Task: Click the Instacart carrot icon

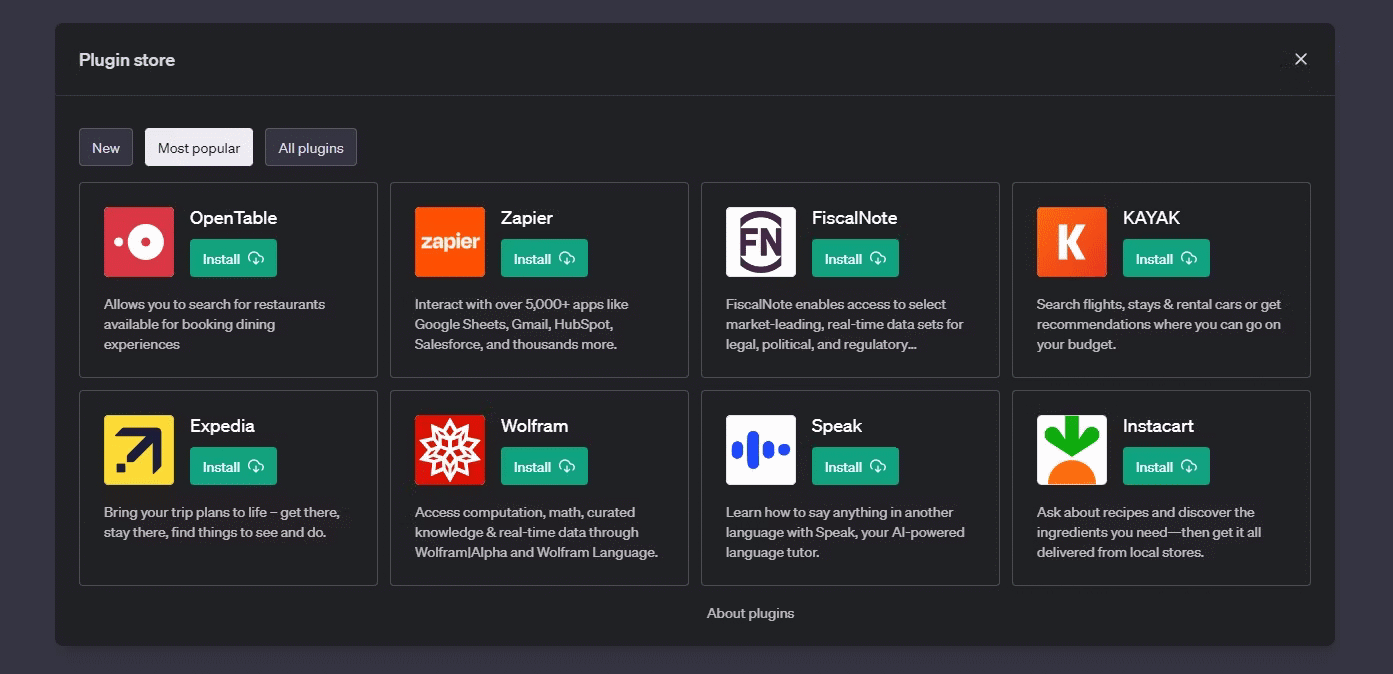Action: pyautogui.click(x=1071, y=450)
